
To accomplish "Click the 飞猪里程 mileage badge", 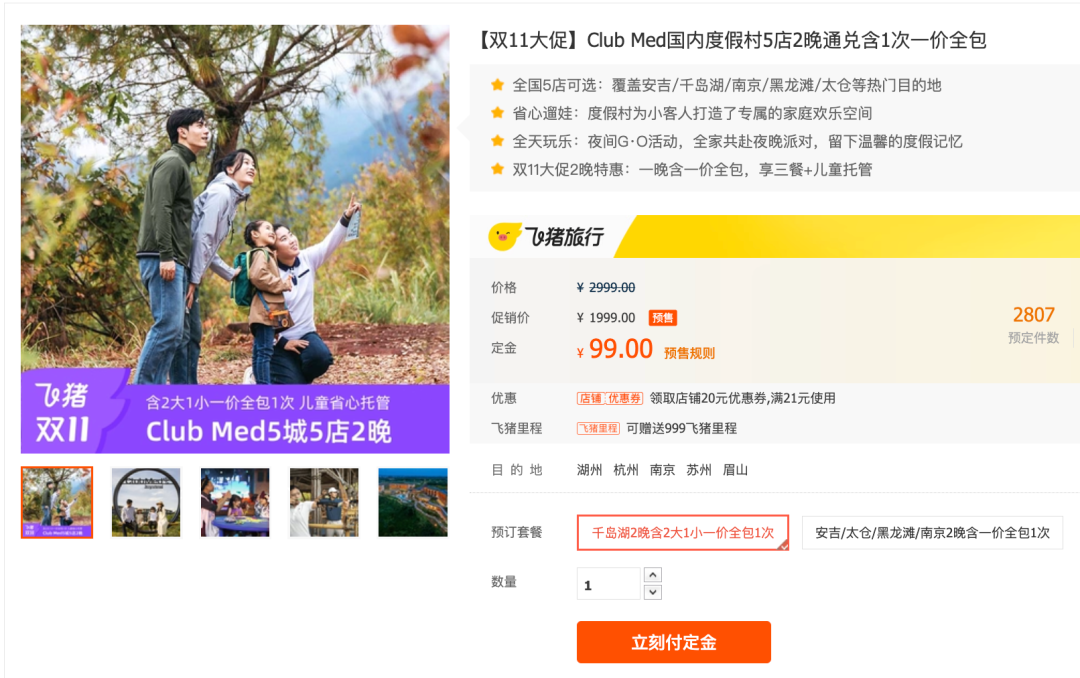I will coord(598,429).
